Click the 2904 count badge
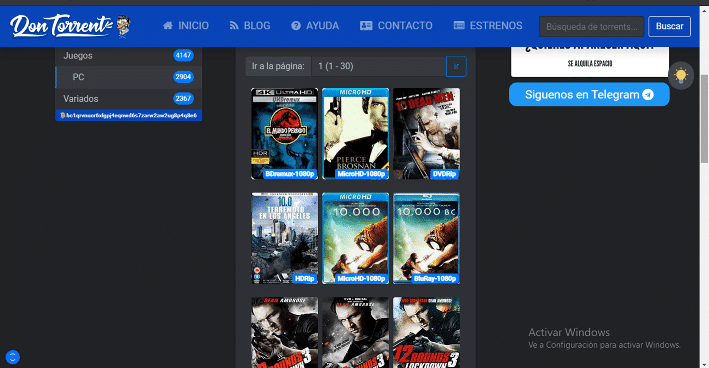Image resolution: width=709 pixels, height=368 pixels. [183, 77]
